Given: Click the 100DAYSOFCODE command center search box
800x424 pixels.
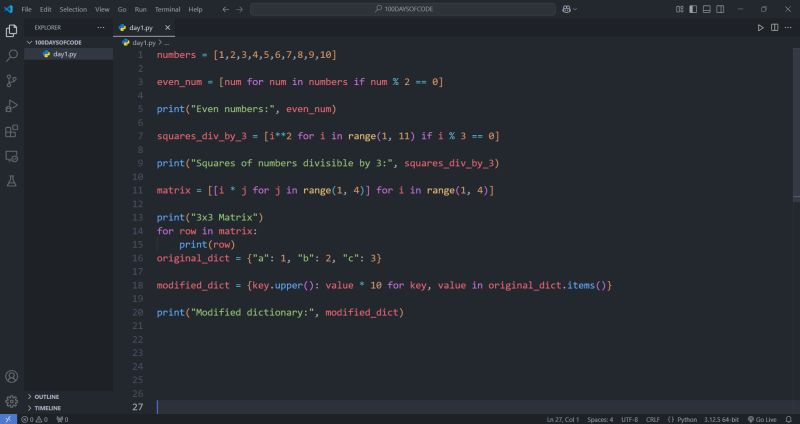Looking at the screenshot, I should pos(402,9).
